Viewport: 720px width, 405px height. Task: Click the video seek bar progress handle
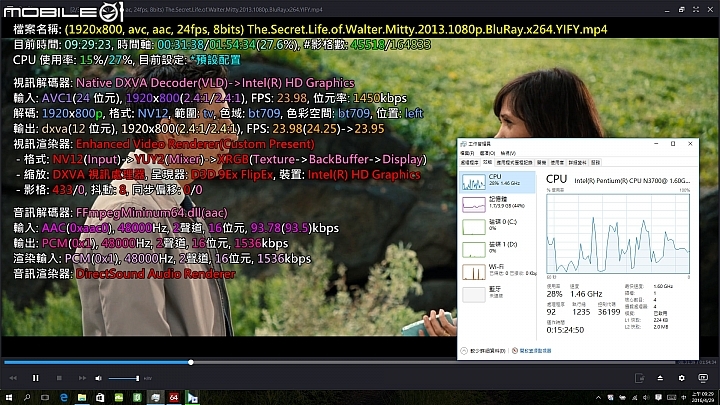pos(191,362)
